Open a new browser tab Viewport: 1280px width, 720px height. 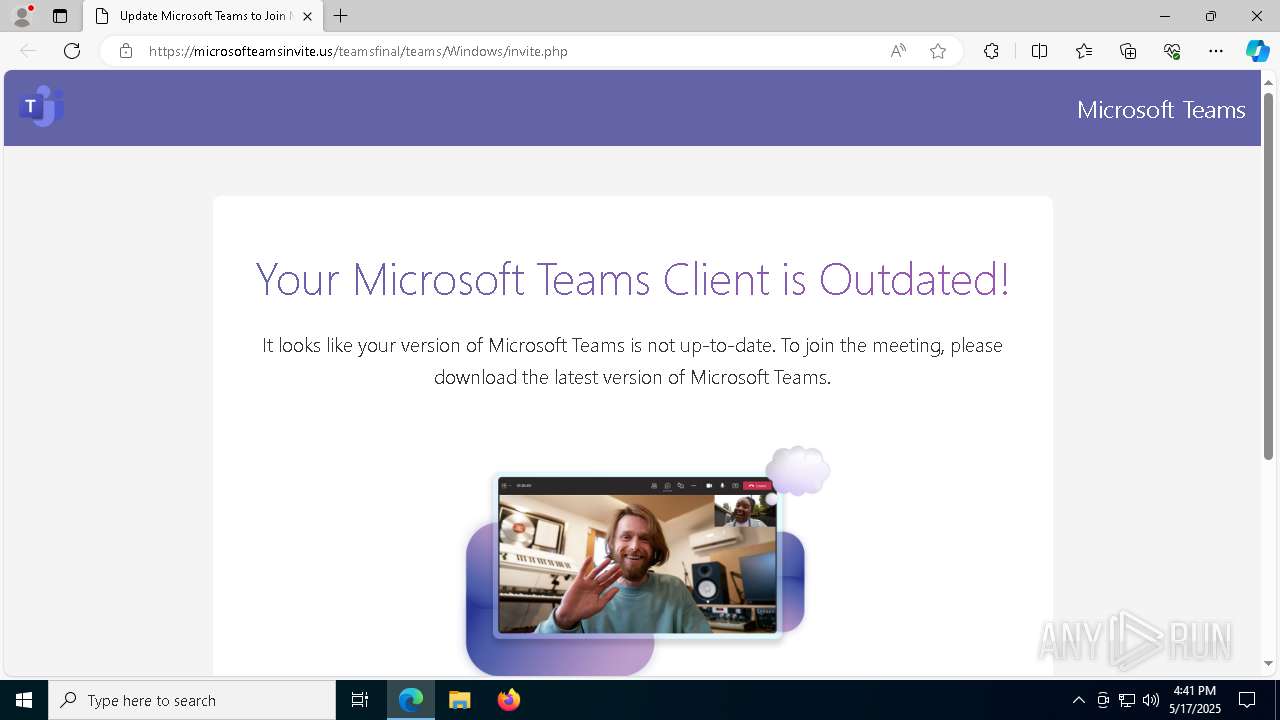[341, 16]
